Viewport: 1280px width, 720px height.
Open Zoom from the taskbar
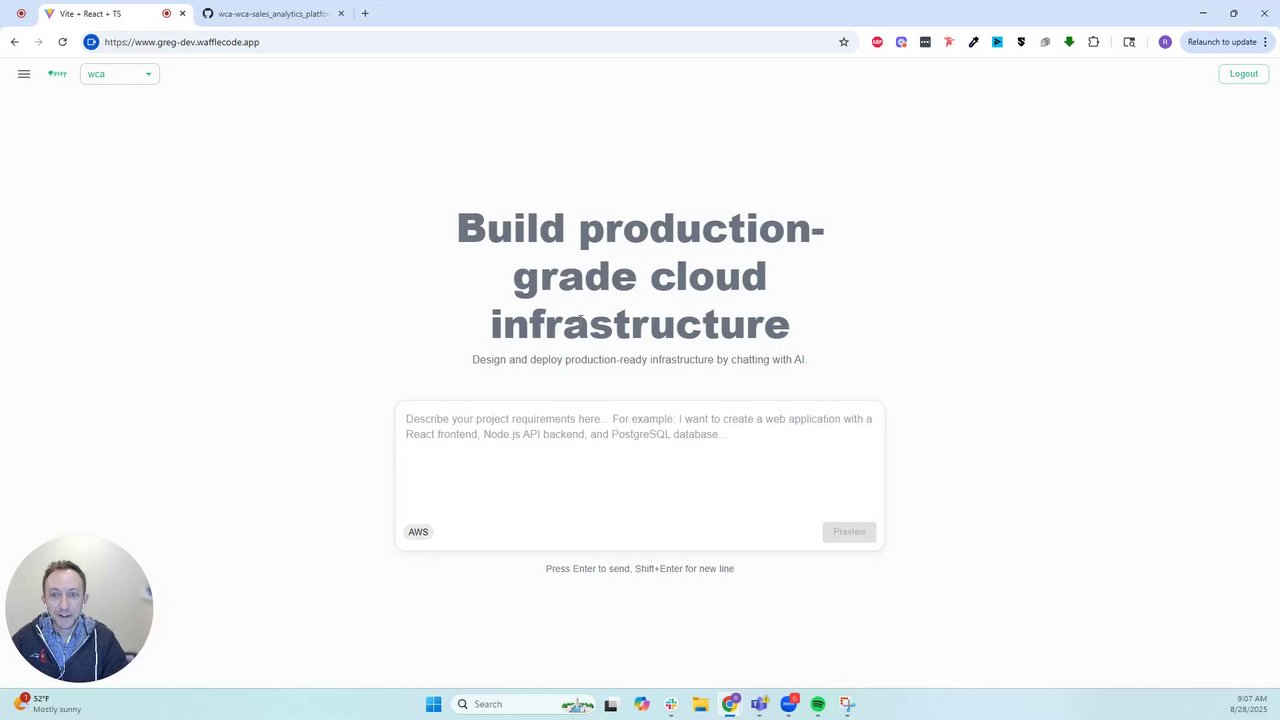pyautogui.click(x=789, y=704)
